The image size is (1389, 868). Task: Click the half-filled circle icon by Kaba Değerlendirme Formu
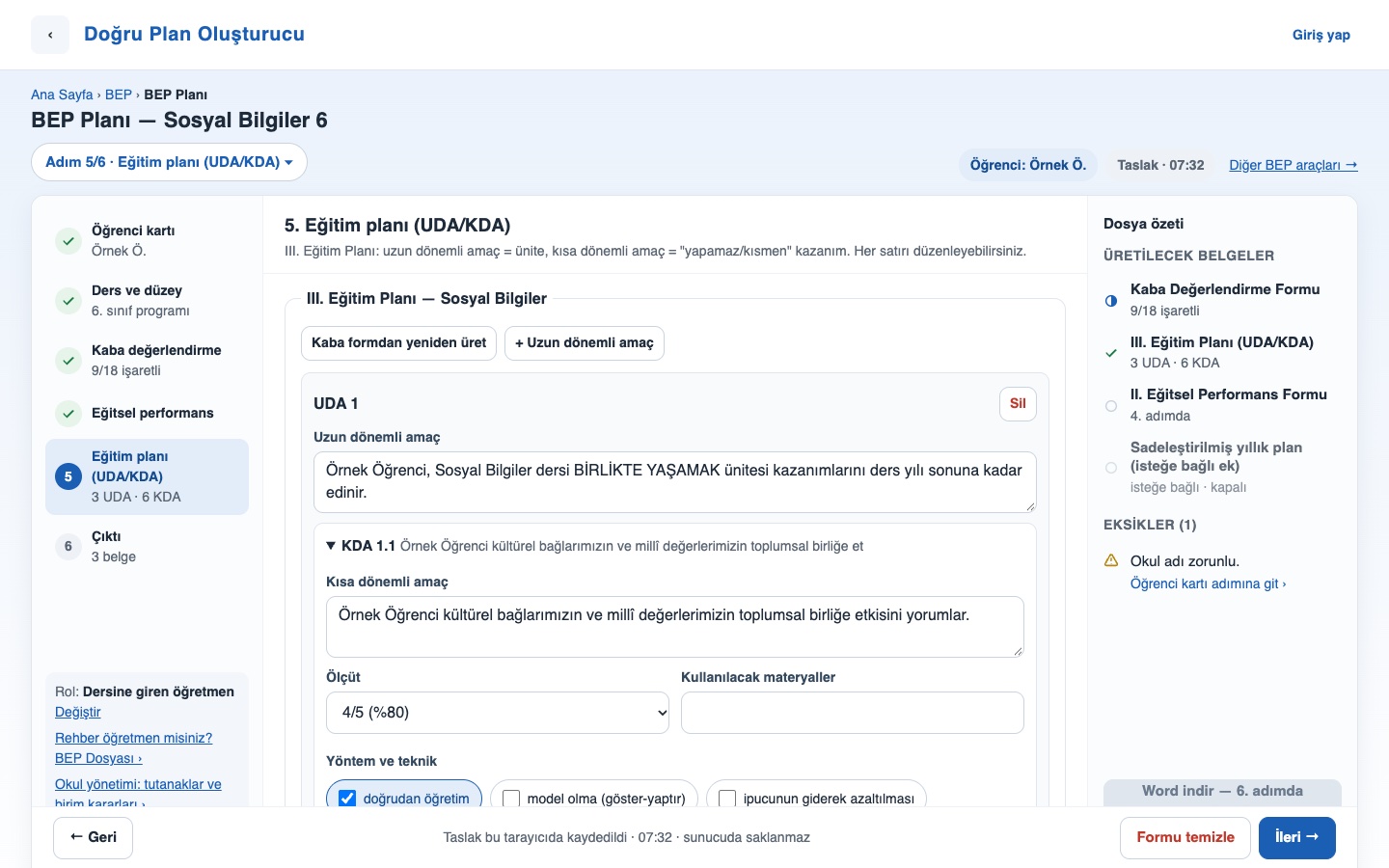tap(1111, 301)
